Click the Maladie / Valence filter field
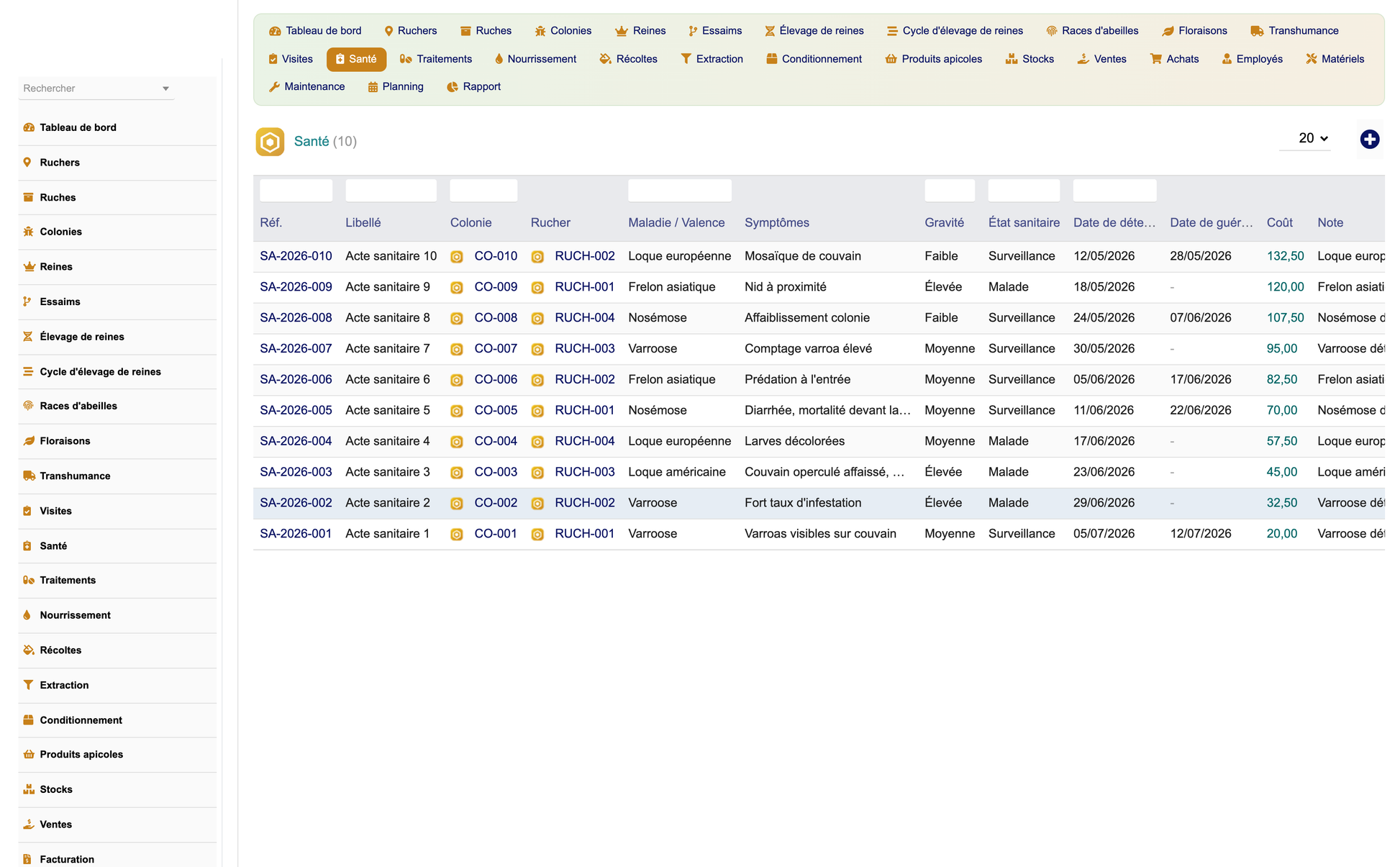The height and width of the screenshot is (867, 1400). [x=680, y=191]
